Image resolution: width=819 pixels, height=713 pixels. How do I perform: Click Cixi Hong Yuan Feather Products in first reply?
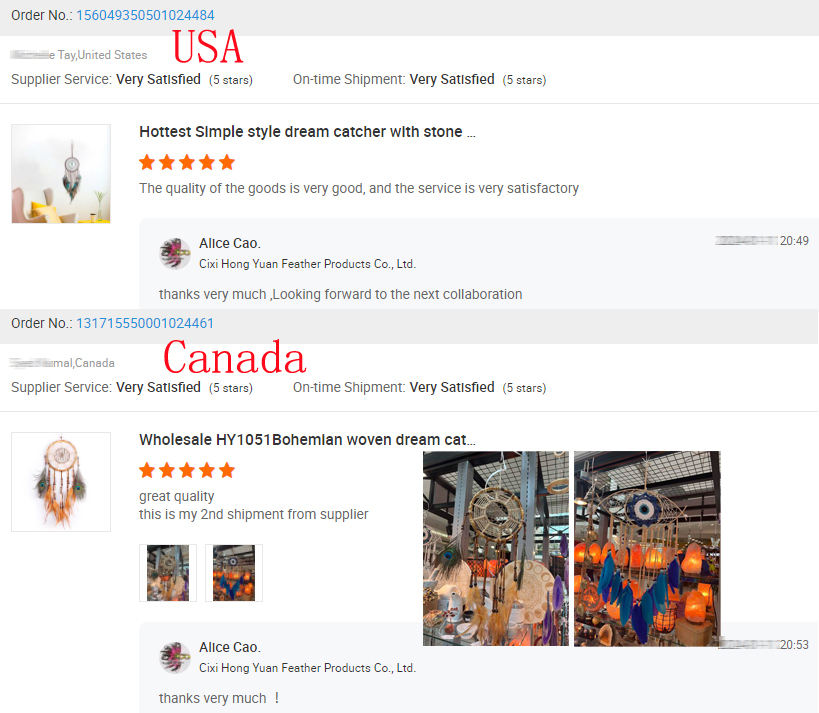coord(307,264)
